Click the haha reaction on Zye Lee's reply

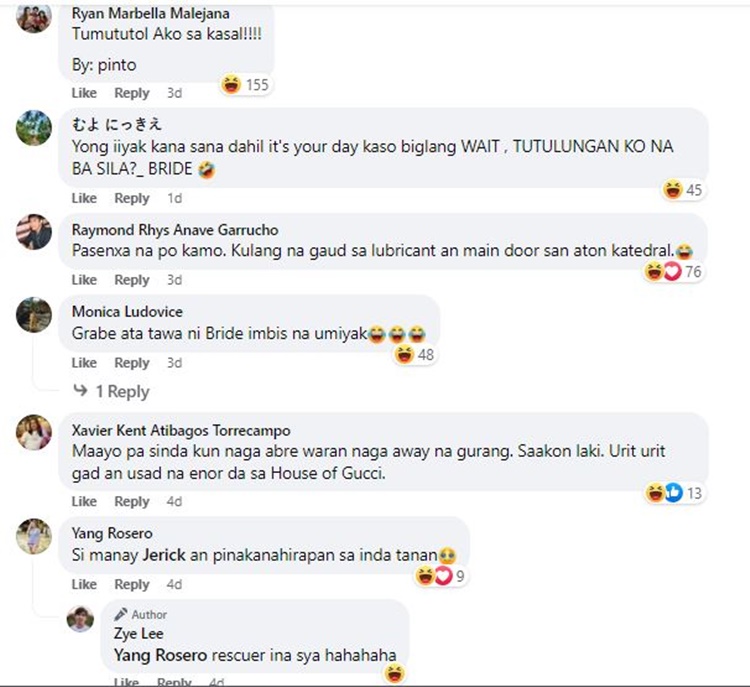tap(395, 674)
